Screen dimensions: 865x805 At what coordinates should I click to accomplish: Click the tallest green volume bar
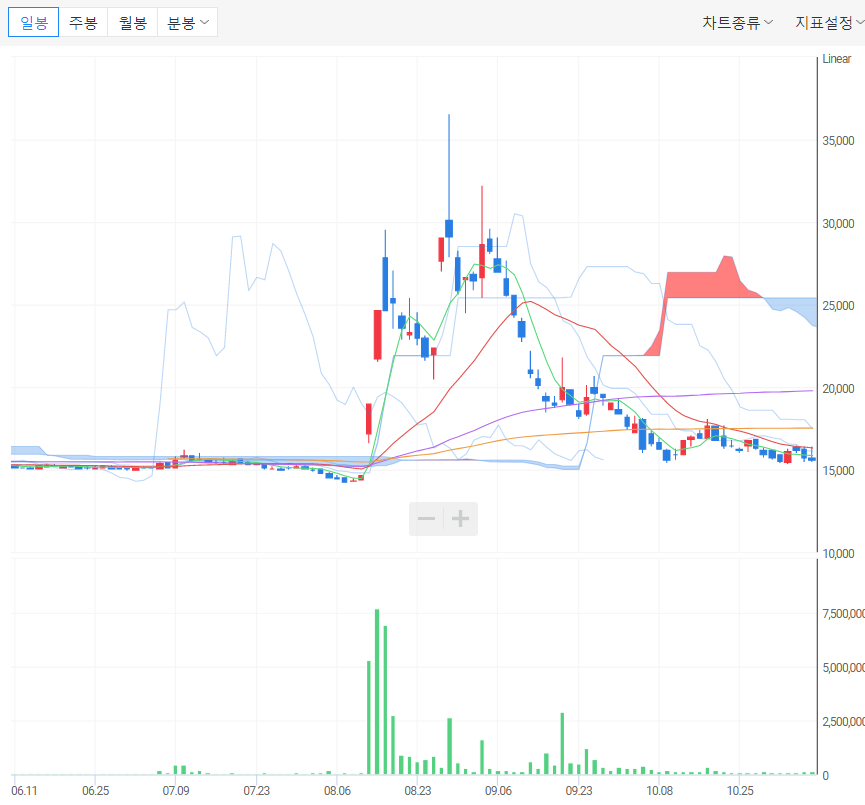click(377, 692)
